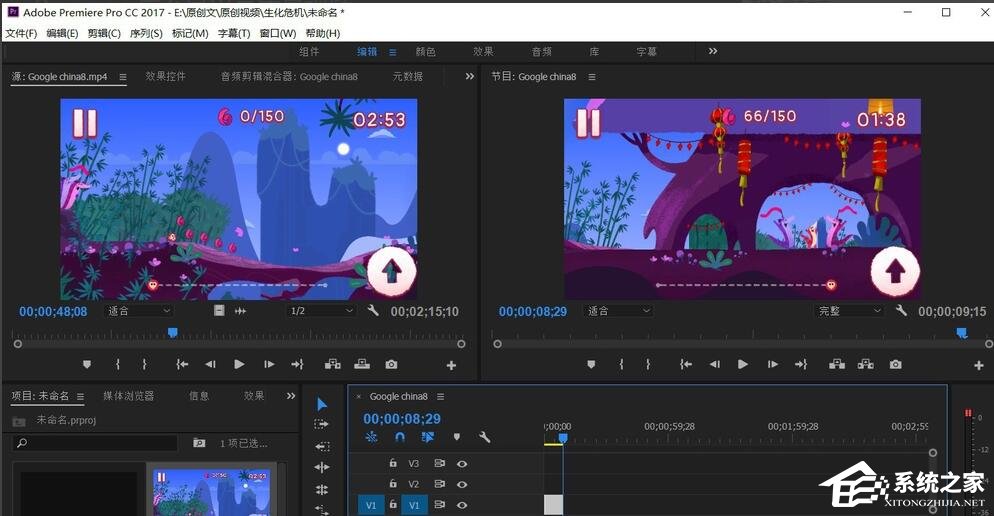Viewport: 994px width, 516px height.
Task: Select the Track Select Forward tool
Action: click(x=322, y=425)
